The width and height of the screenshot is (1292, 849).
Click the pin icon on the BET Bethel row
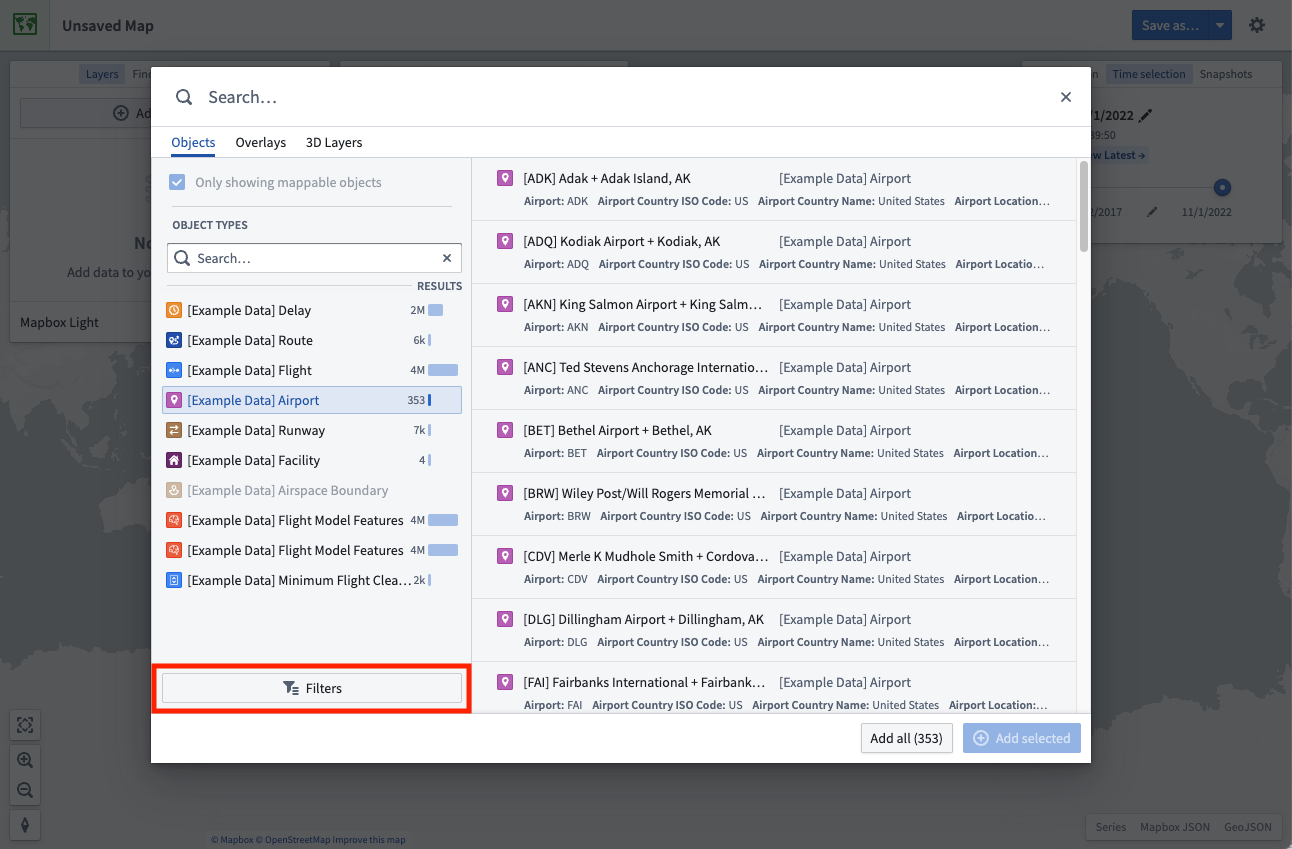point(505,430)
